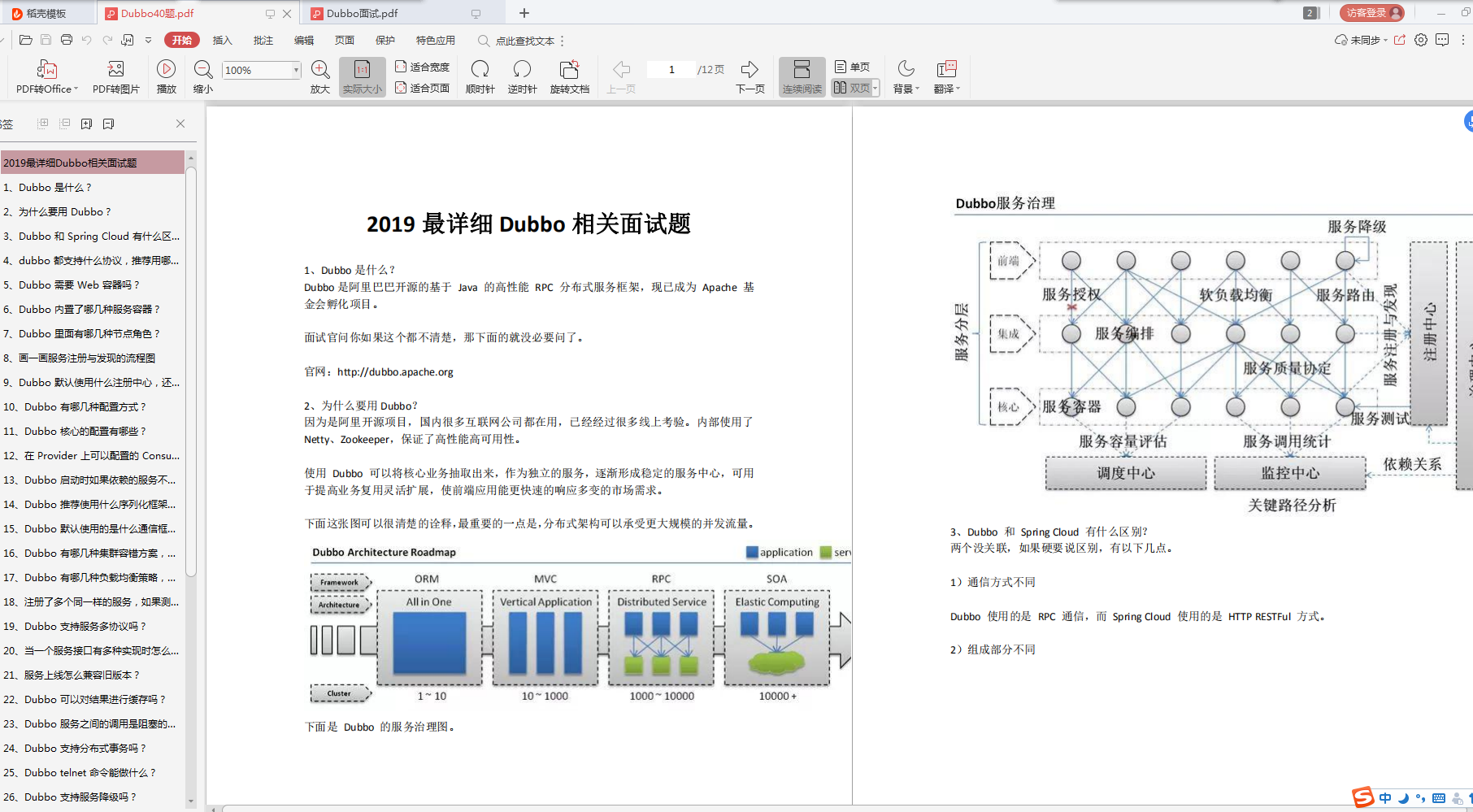The width and height of the screenshot is (1473, 812).
Task: Enable 连续阅读 continuous reading mode
Action: point(802,75)
